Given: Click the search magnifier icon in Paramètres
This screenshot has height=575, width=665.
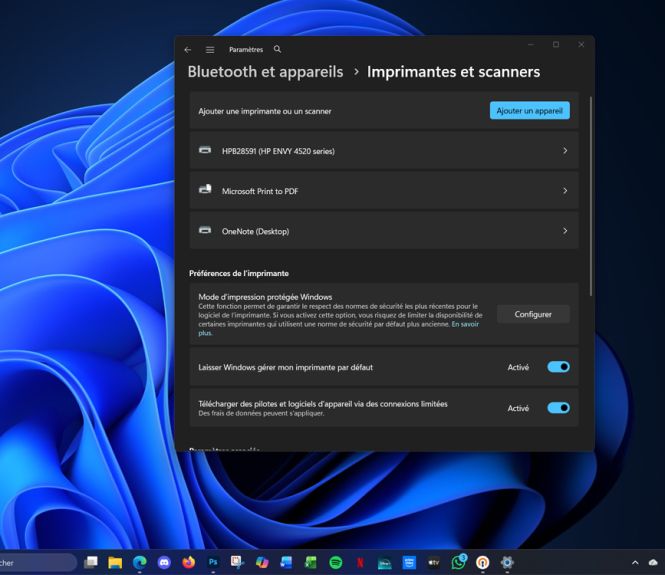Looking at the screenshot, I should (277, 49).
